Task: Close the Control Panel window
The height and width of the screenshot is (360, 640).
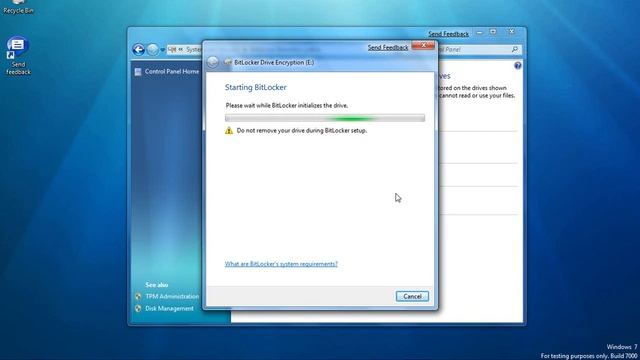Action: [512, 31]
